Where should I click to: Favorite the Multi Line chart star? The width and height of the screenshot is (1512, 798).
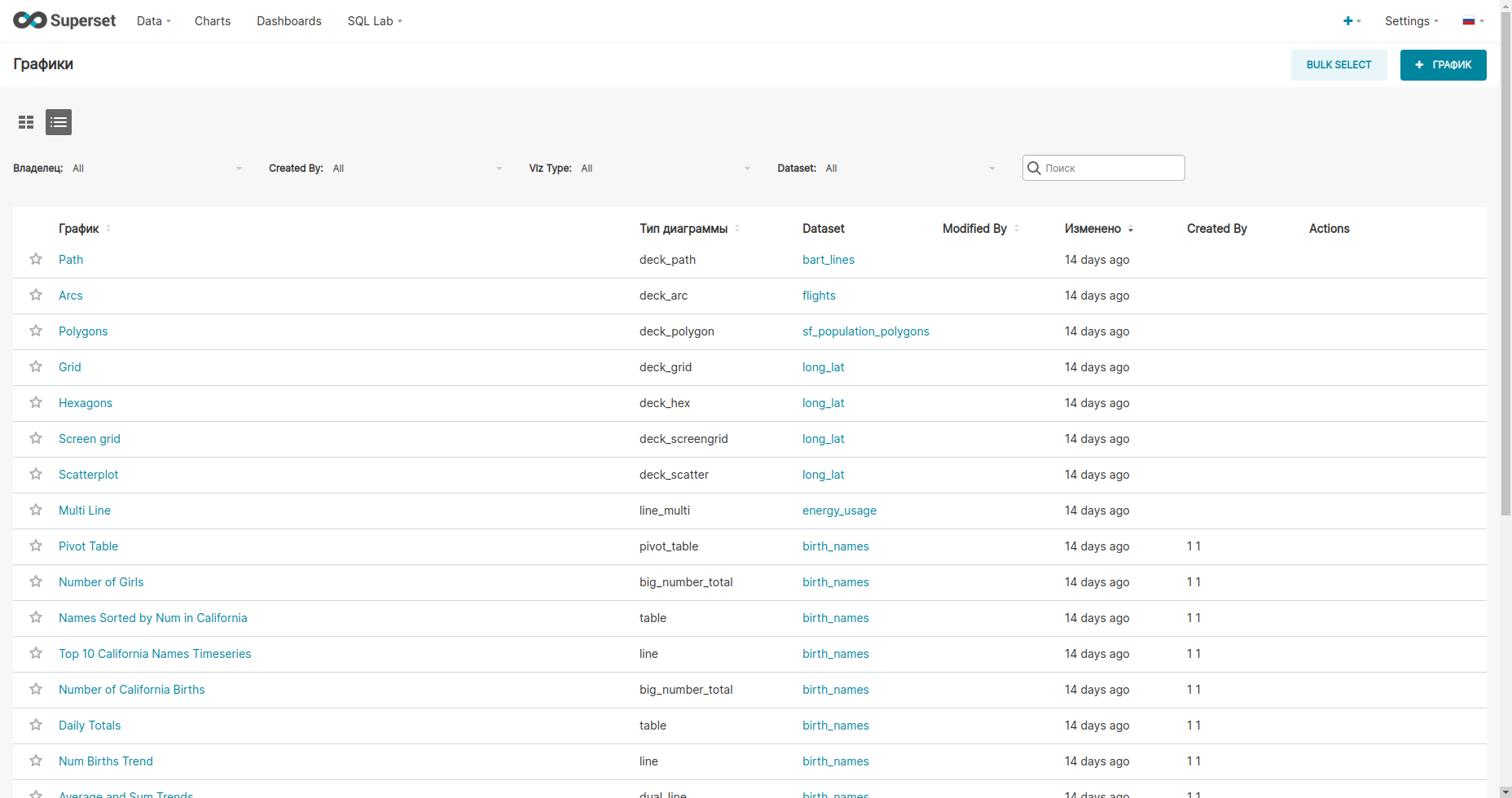pos(36,510)
